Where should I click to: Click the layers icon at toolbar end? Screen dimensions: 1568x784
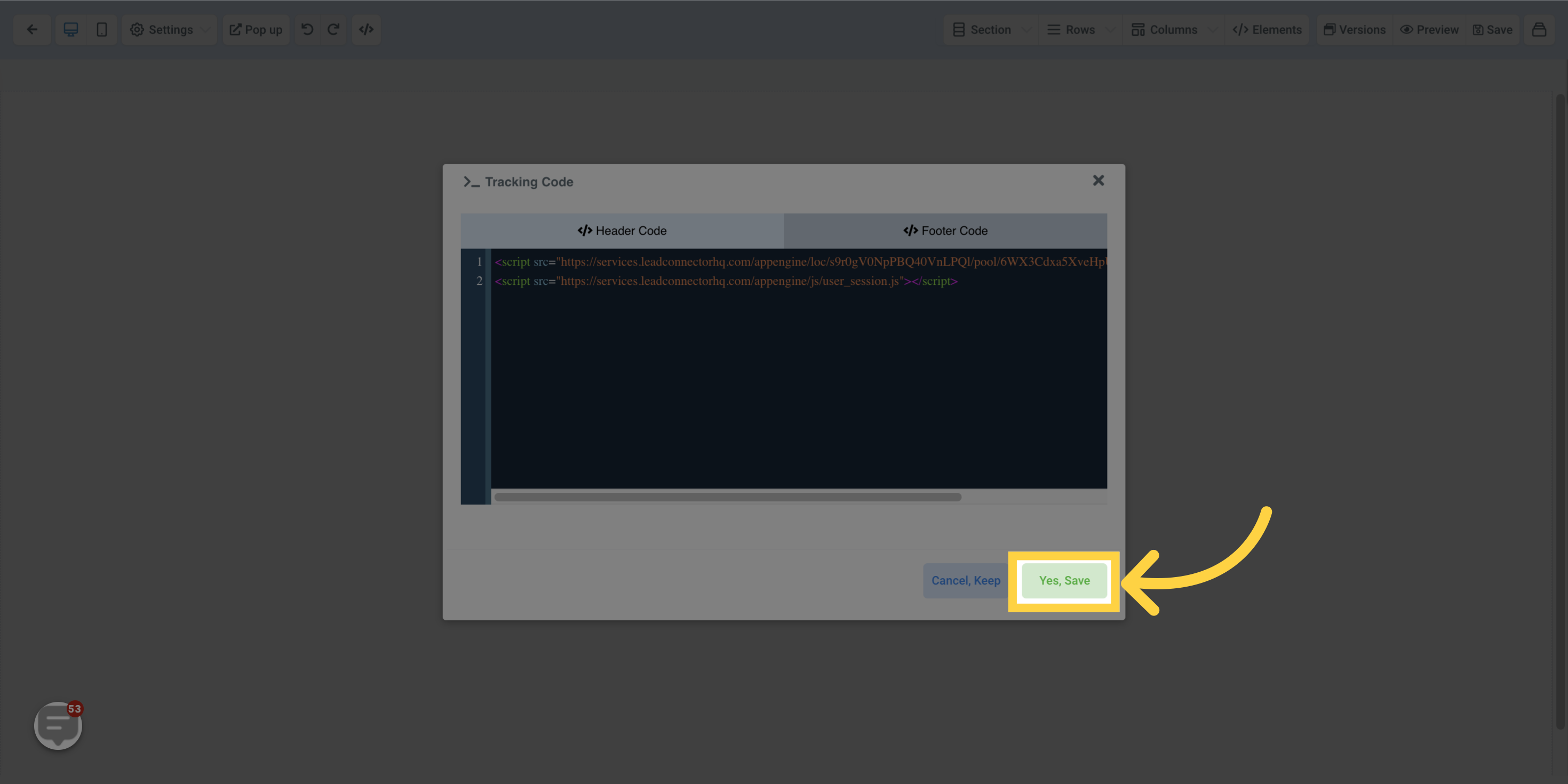1539,29
